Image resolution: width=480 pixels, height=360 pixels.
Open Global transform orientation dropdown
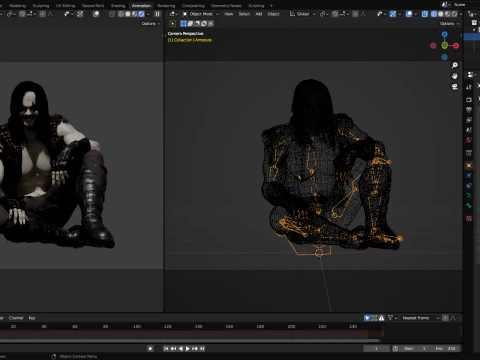pyautogui.click(x=302, y=14)
